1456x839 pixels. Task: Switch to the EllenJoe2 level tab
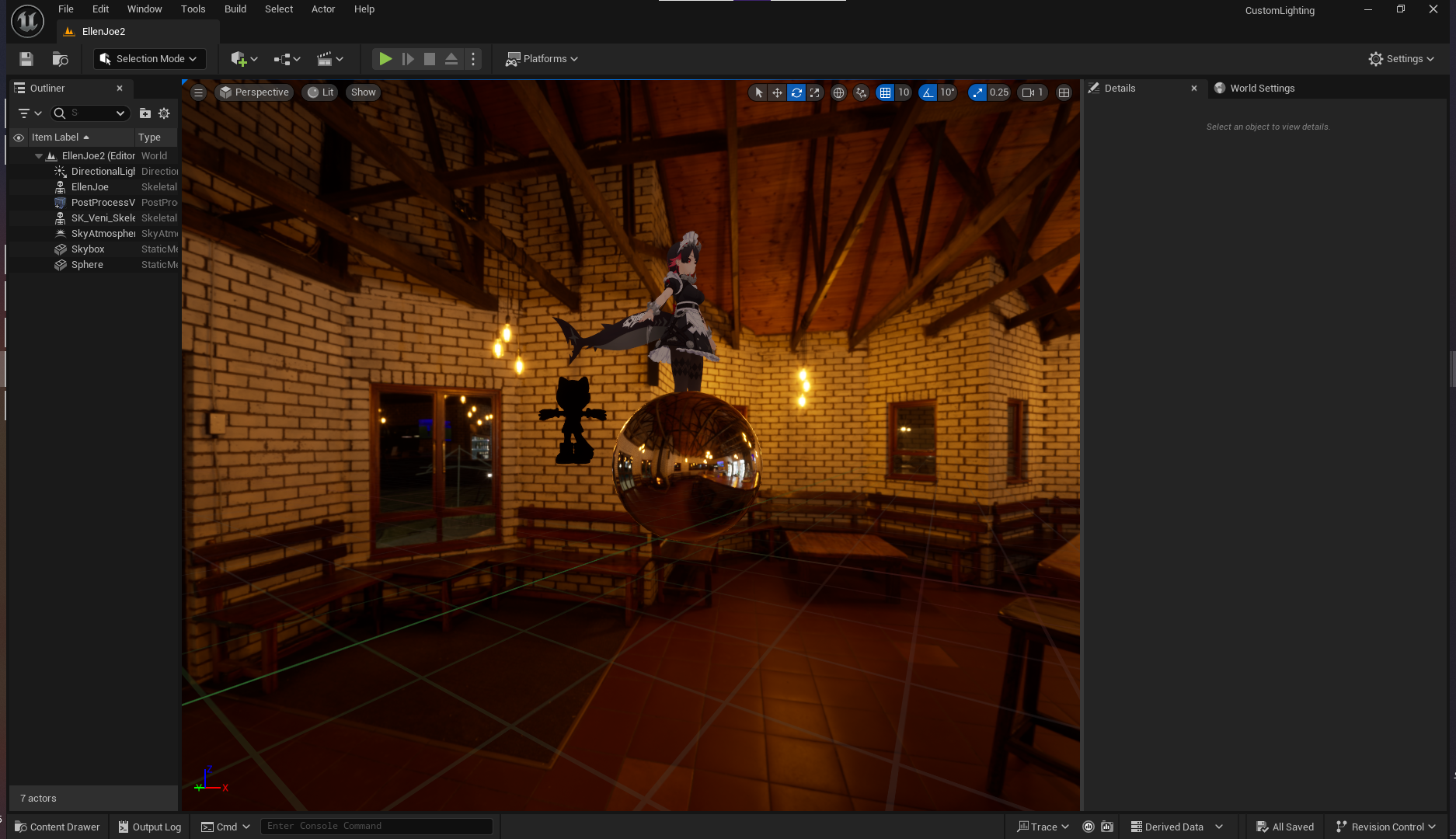pos(138,32)
